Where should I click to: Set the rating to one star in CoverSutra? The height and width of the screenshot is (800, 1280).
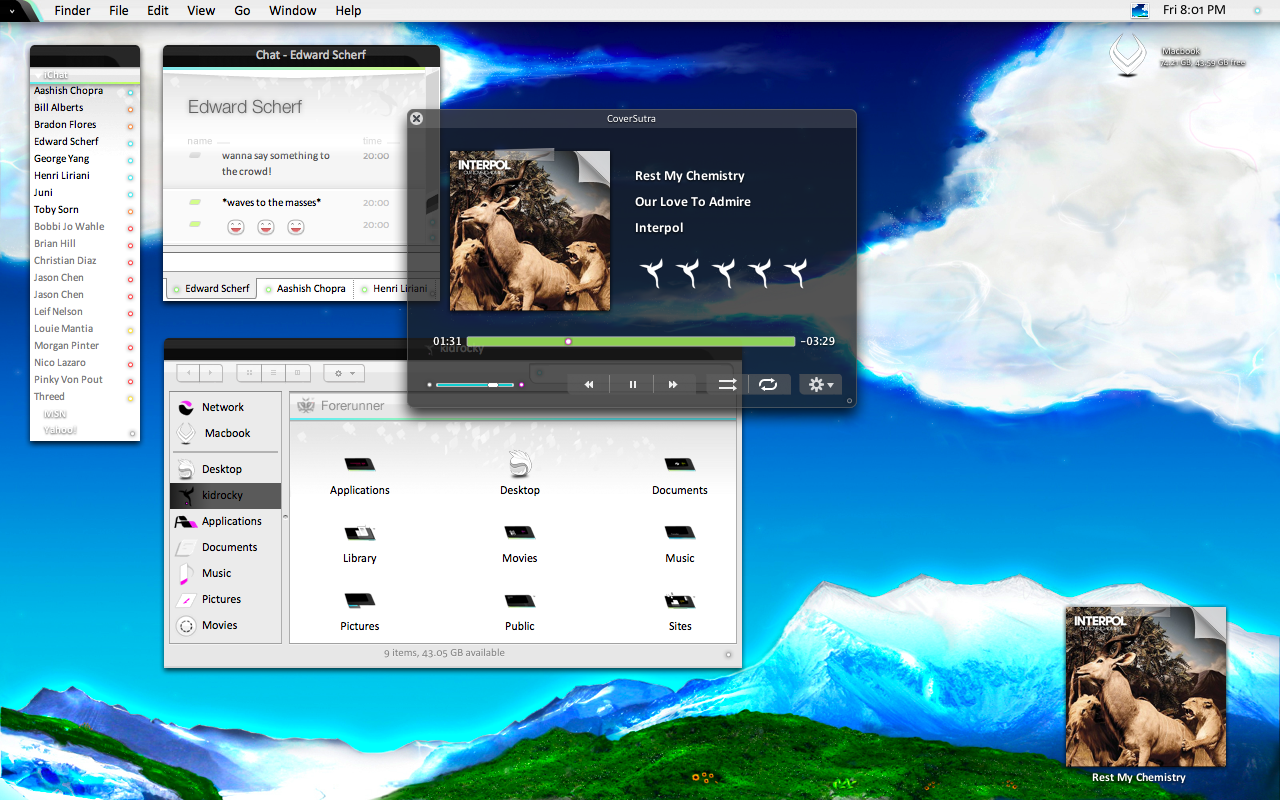652,272
